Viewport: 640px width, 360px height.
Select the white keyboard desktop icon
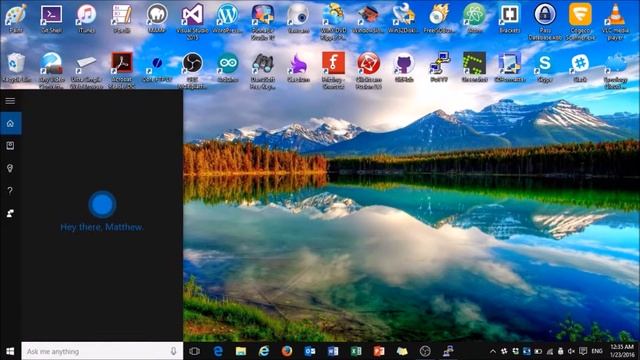[x=86, y=70]
